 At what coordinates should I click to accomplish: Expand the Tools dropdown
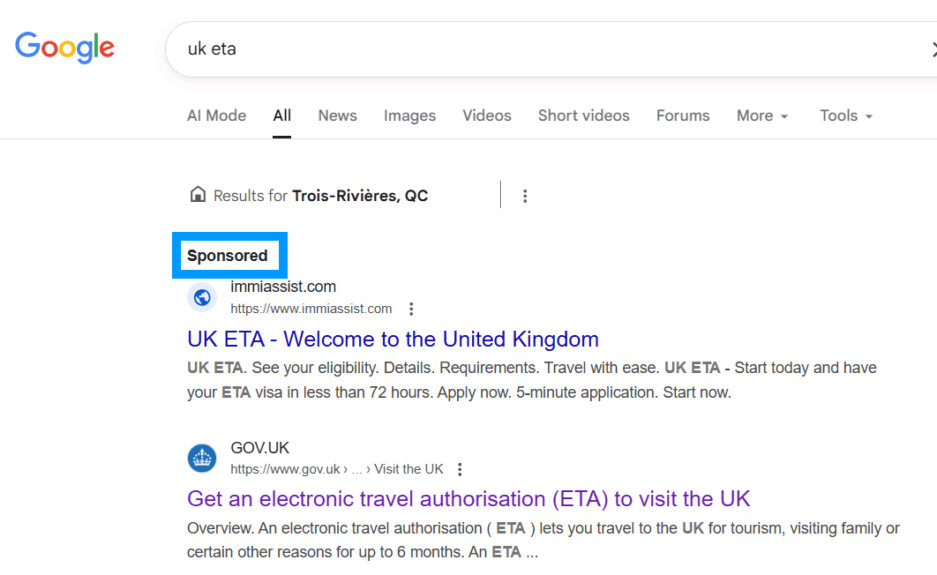[x=846, y=115]
